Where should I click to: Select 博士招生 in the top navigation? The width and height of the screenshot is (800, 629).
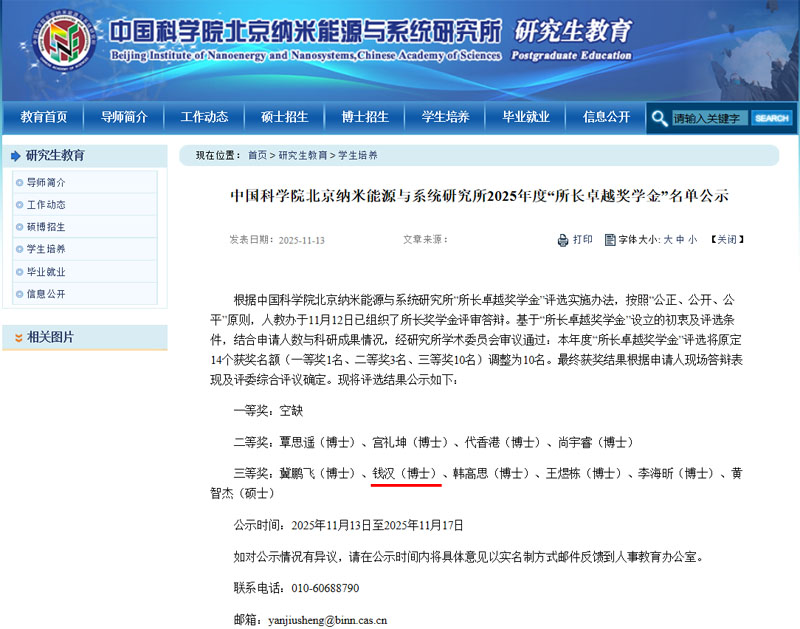pos(364,117)
